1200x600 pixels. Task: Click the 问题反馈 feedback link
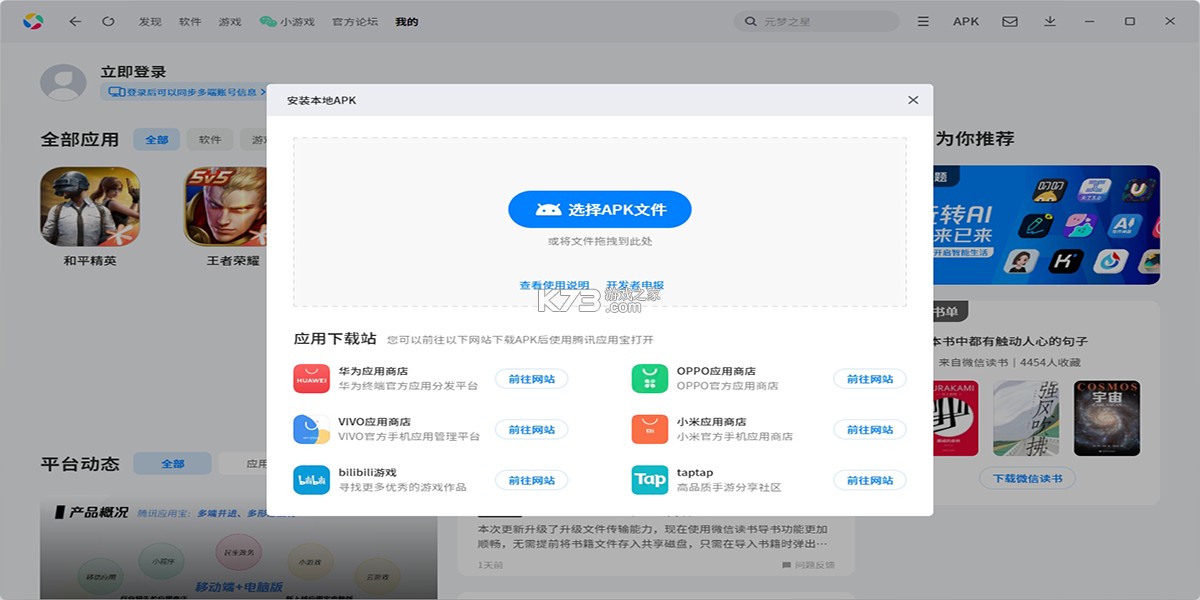click(x=808, y=565)
